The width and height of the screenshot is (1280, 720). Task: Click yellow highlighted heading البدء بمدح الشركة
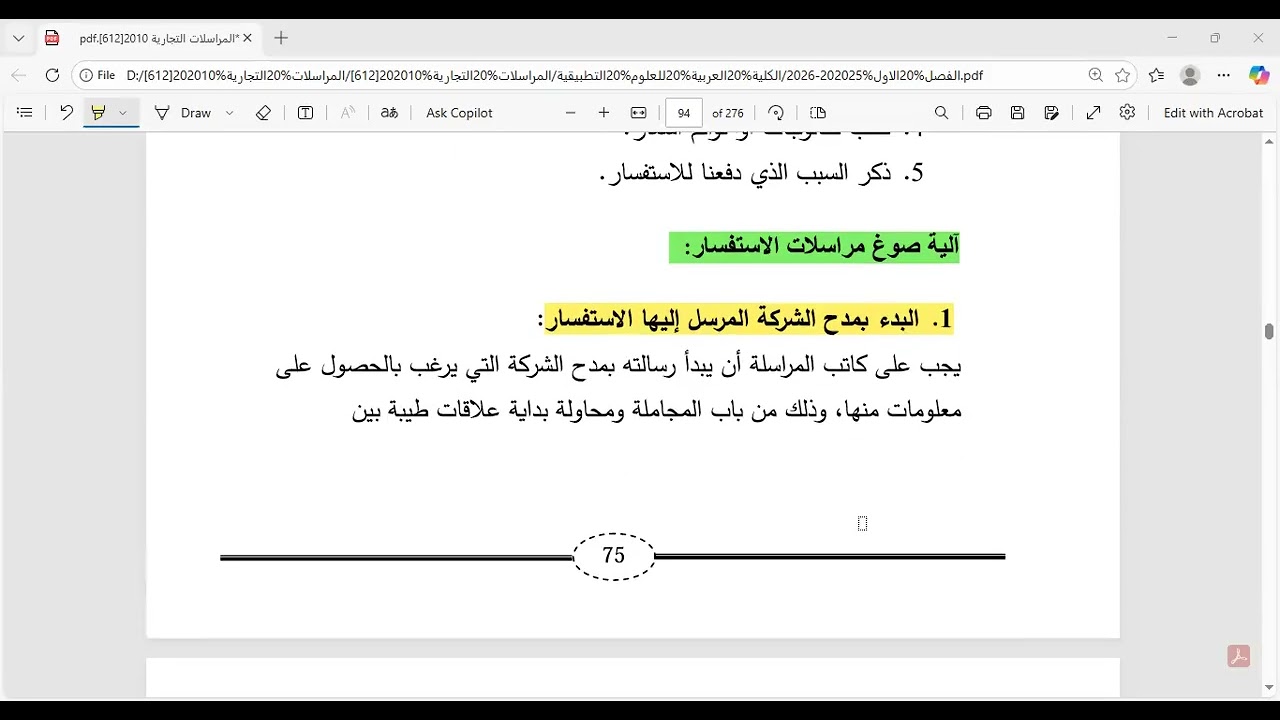point(749,319)
